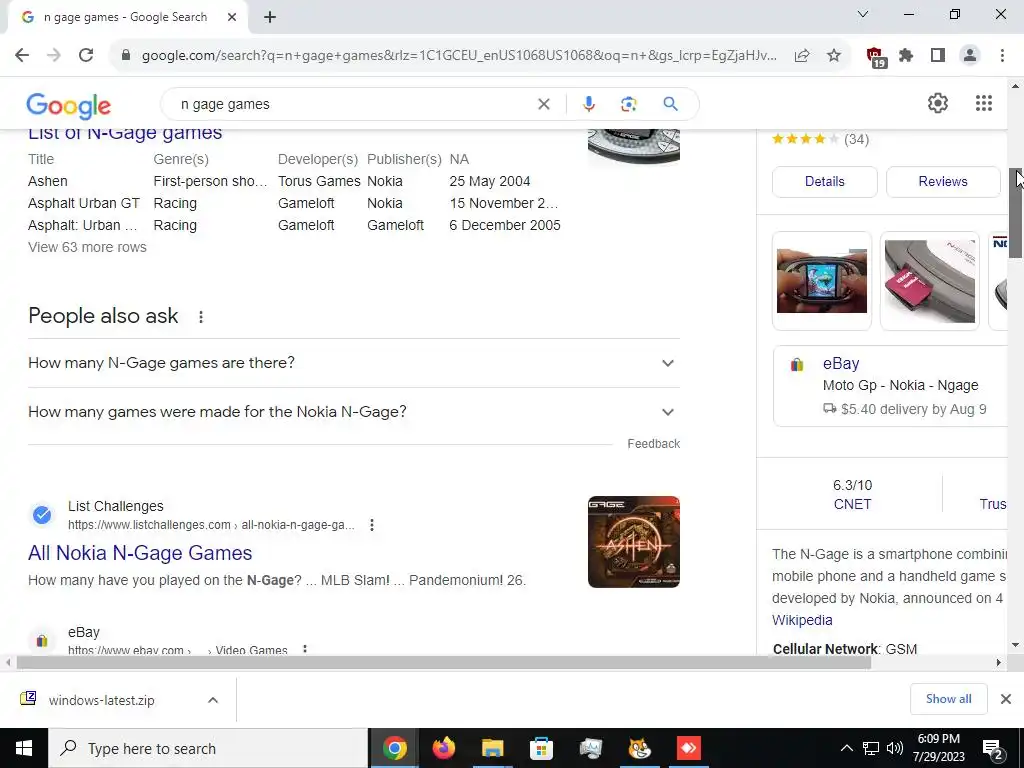Expand 'How many games were made for the Nokia N-Gage?'
This screenshot has width=1024, height=768.
point(354,412)
